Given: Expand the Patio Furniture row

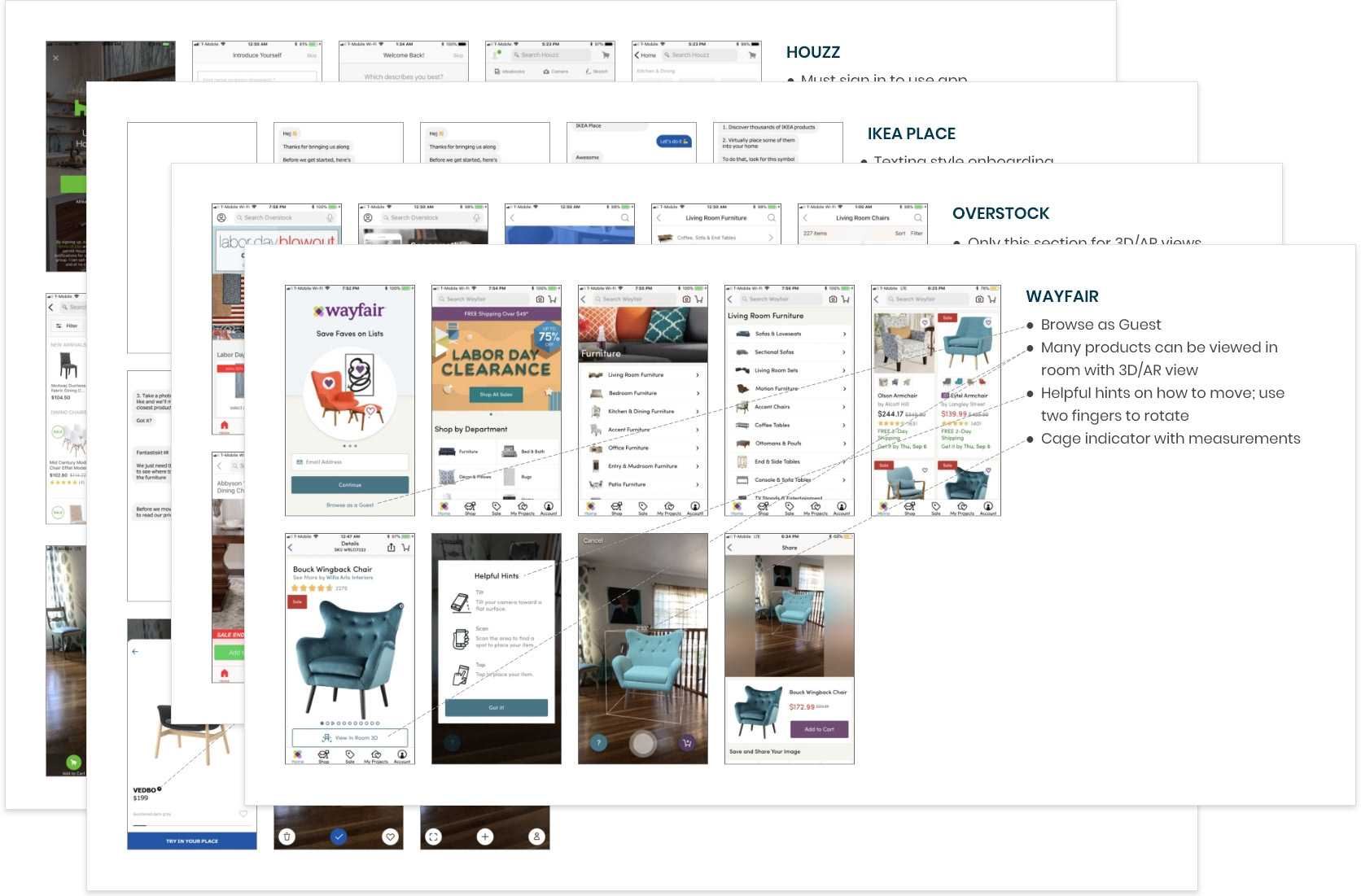Looking at the screenshot, I should pos(643,484).
